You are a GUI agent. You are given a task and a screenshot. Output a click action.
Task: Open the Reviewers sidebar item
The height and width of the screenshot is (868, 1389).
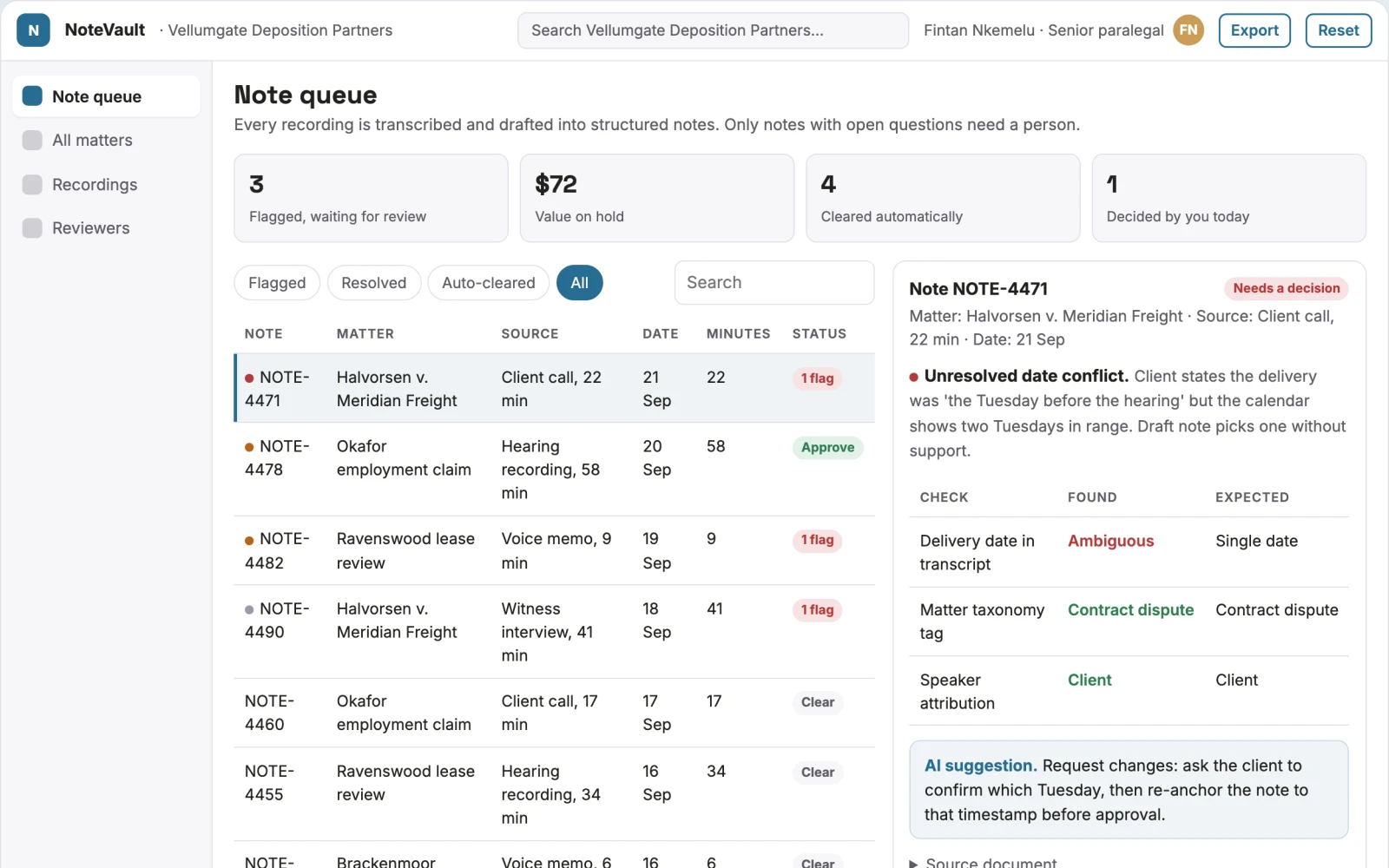click(x=107, y=227)
